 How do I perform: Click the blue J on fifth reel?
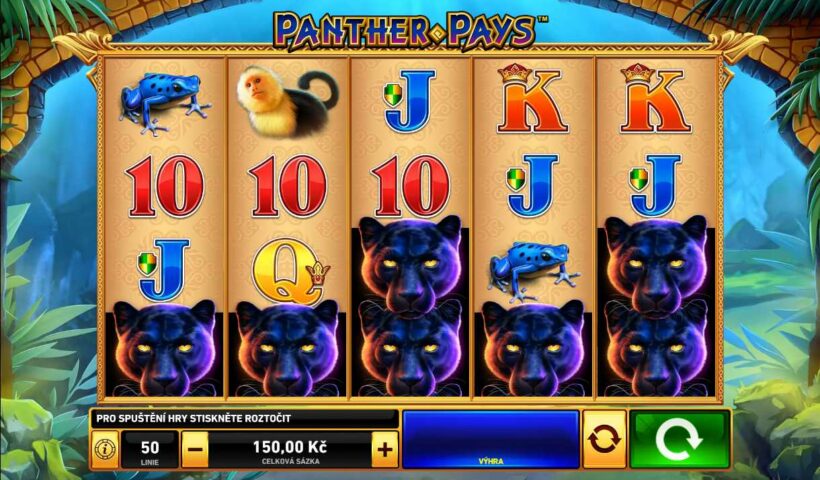click(x=656, y=186)
